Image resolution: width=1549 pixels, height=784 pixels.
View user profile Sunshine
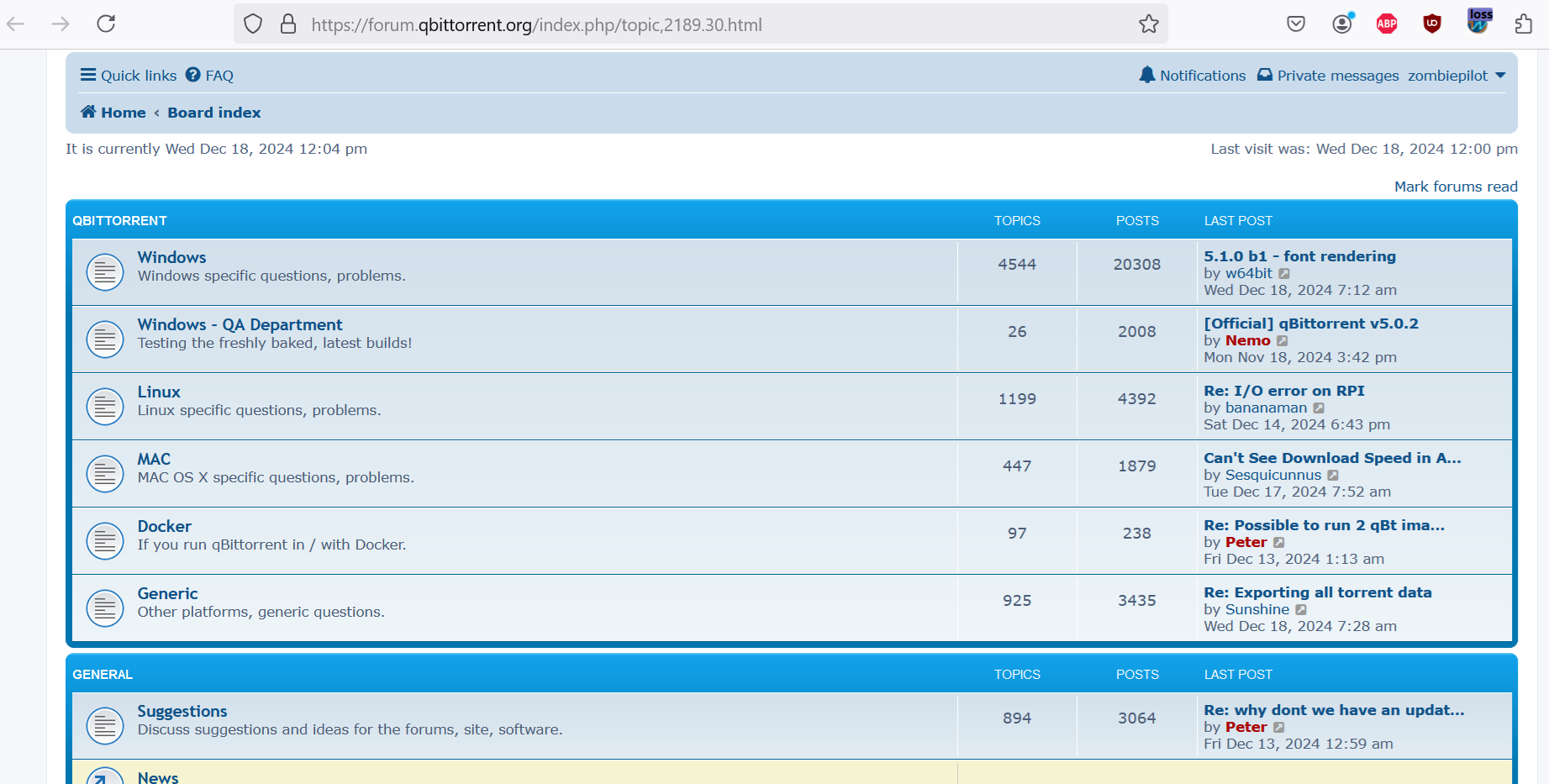point(1257,609)
